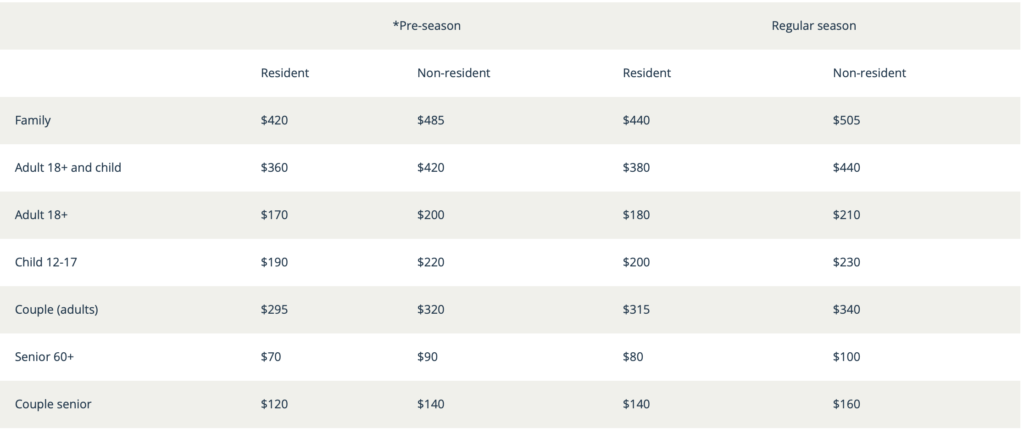Click the Couple (adults) row label
Screen dimensions: 1024x429
[x=56, y=310]
